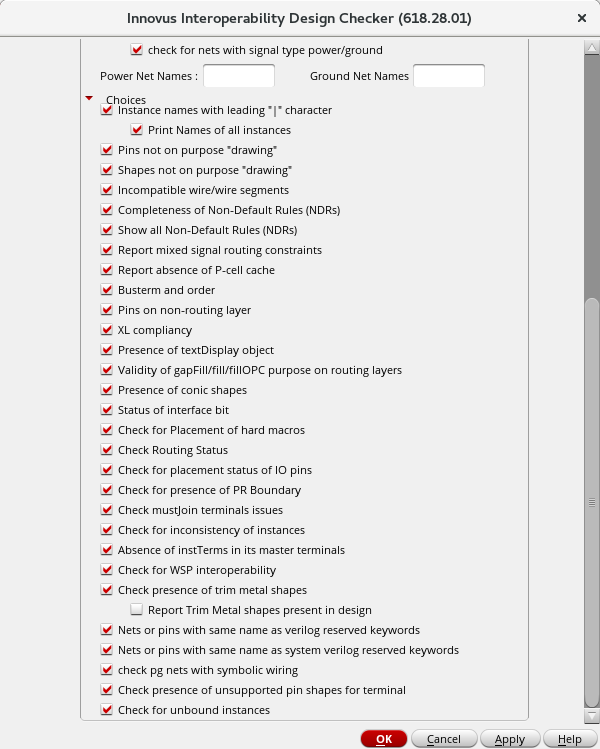
Task: Open Help for the design checker
Action: (569, 739)
